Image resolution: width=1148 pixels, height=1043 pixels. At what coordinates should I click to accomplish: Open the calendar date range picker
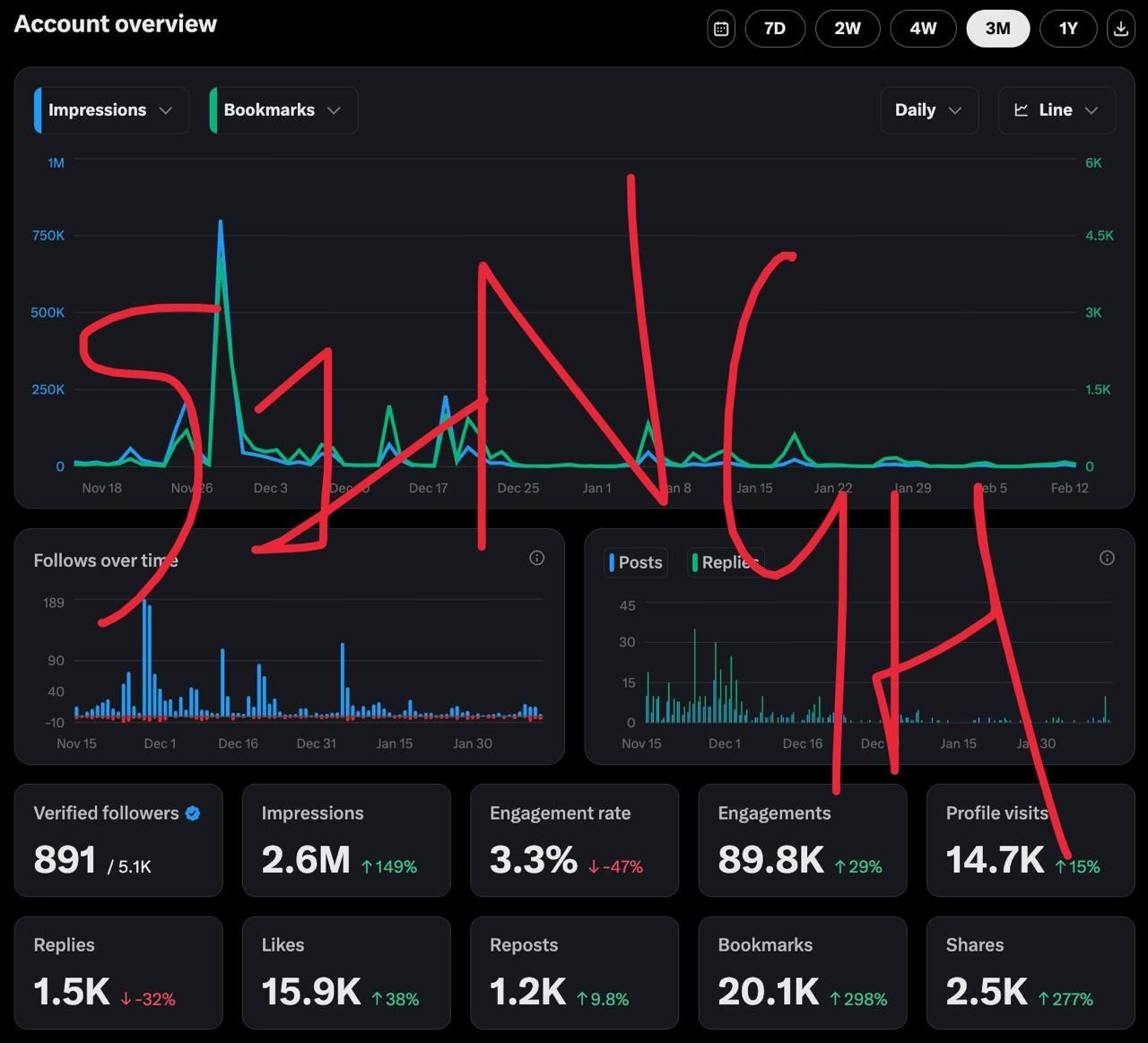click(721, 29)
